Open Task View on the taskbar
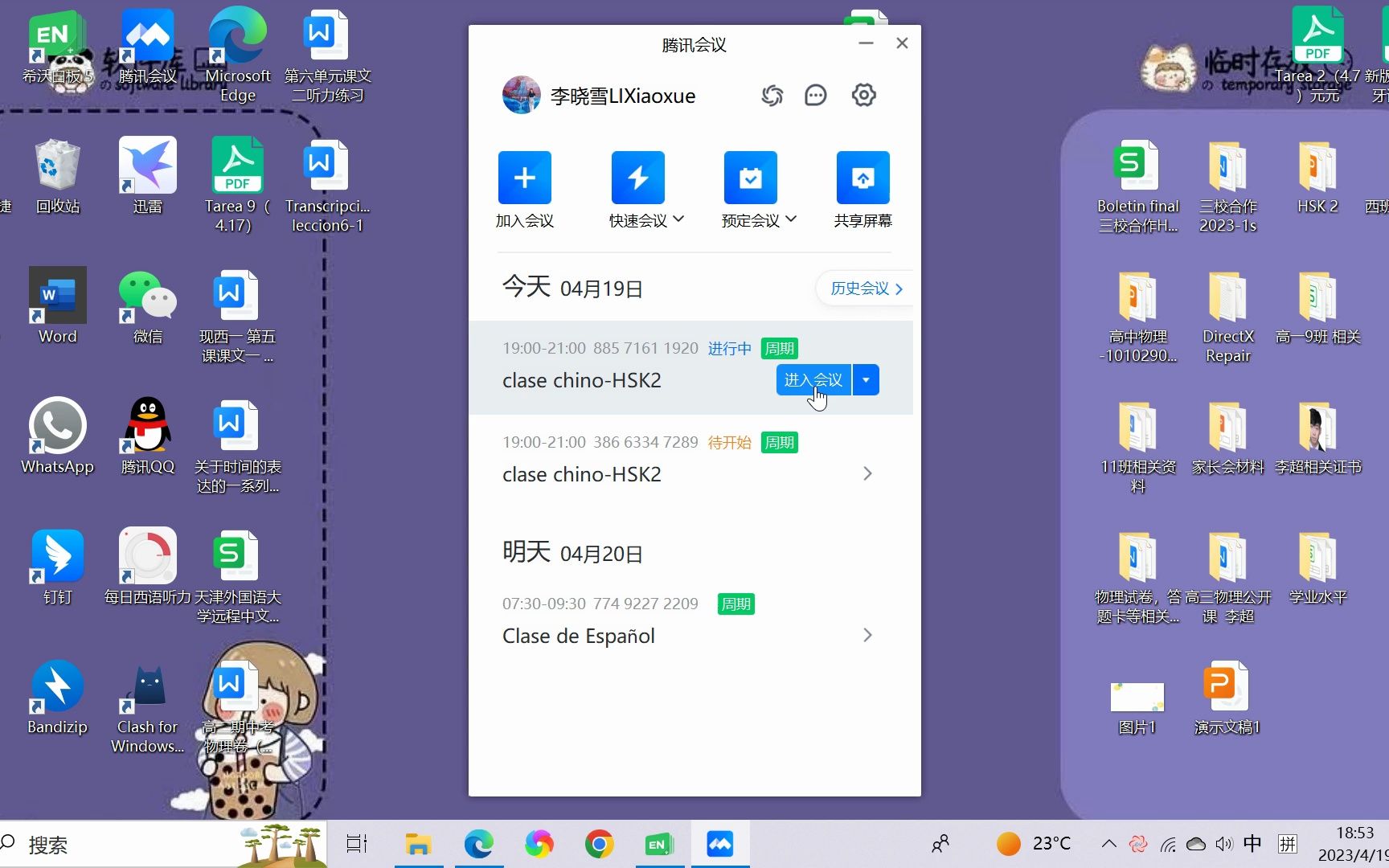The width and height of the screenshot is (1389, 868). [x=357, y=844]
